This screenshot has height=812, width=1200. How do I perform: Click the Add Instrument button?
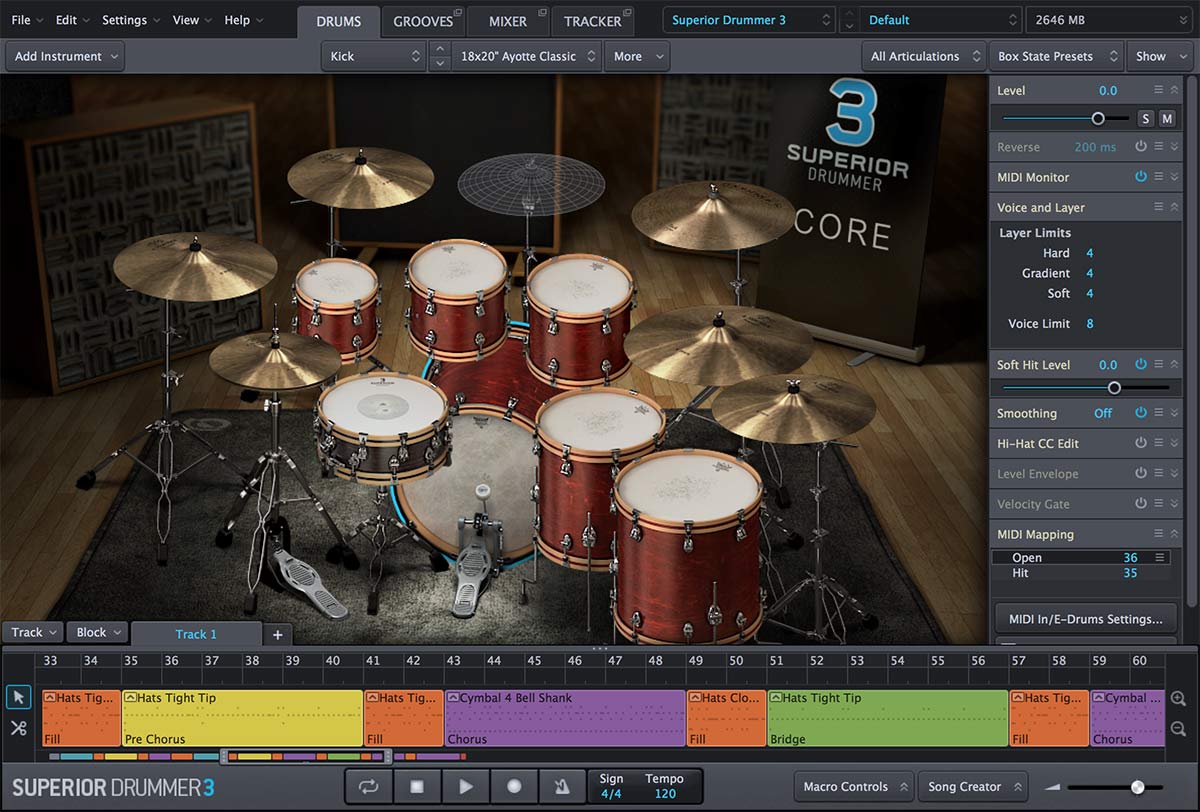click(x=65, y=56)
